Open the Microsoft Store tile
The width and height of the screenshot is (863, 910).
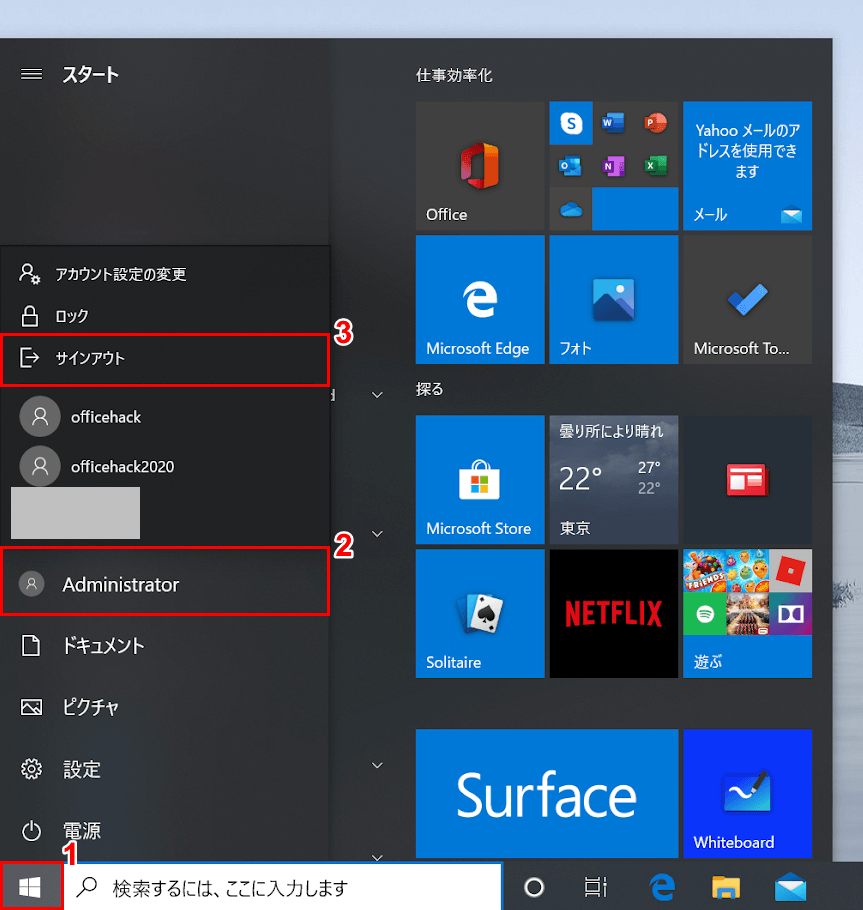[479, 480]
